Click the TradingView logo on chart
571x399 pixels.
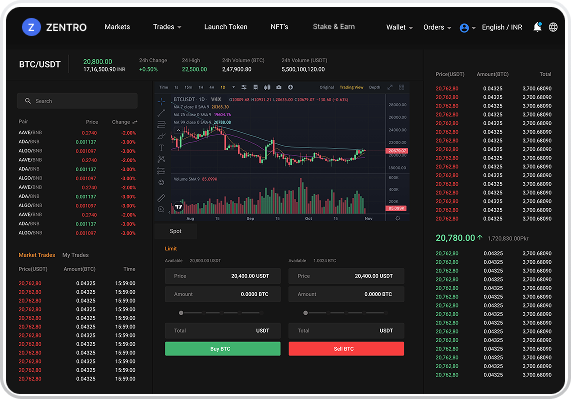pyautogui.click(x=178, y=207)
